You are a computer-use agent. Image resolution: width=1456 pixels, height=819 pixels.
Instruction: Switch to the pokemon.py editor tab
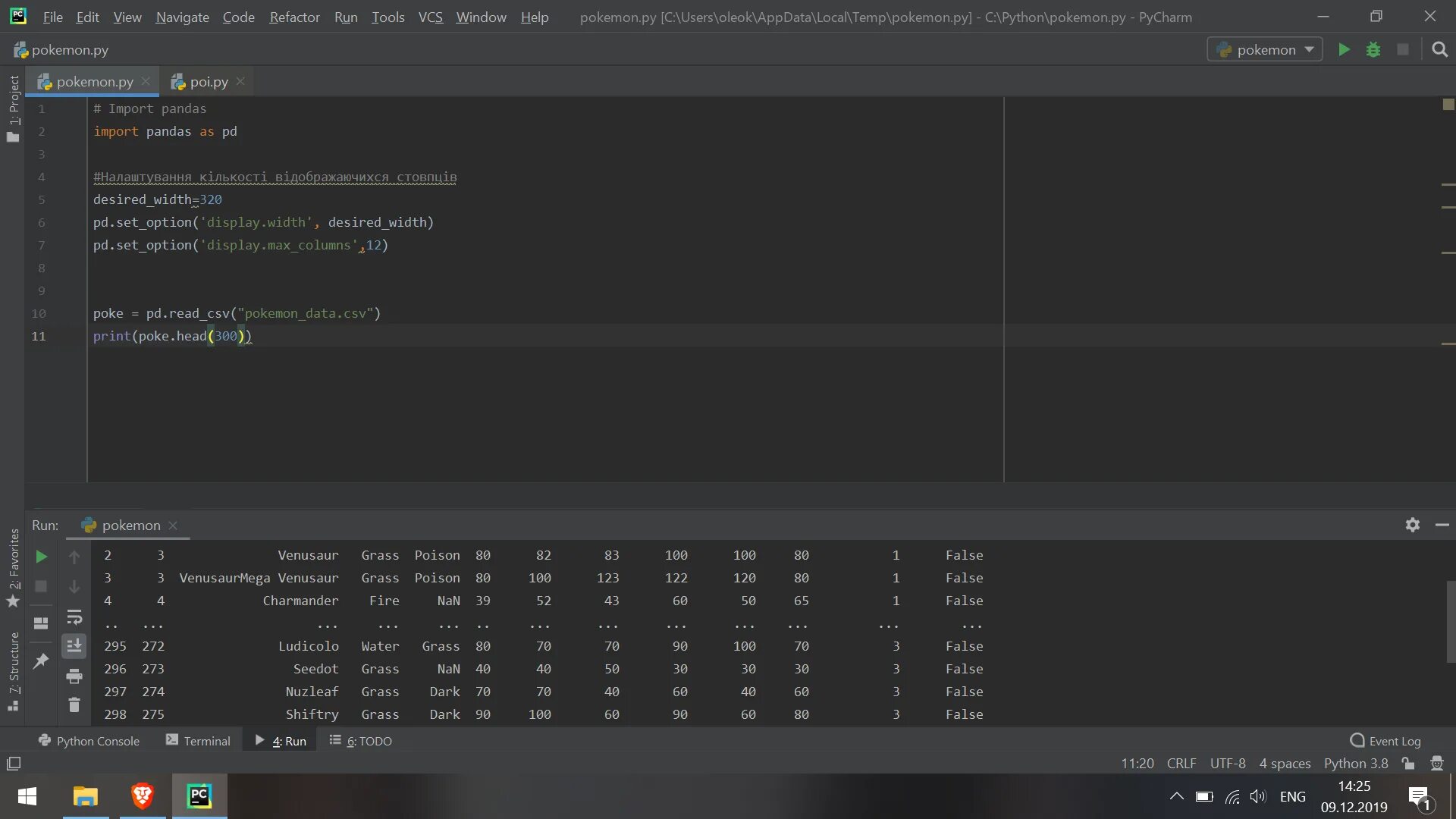(x=94, y=82)
